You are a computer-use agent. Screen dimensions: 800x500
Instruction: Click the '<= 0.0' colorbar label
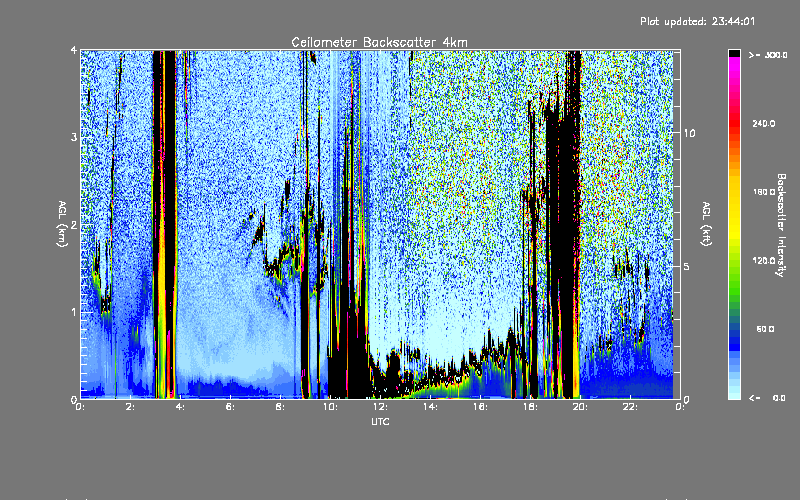pos(767,398)
